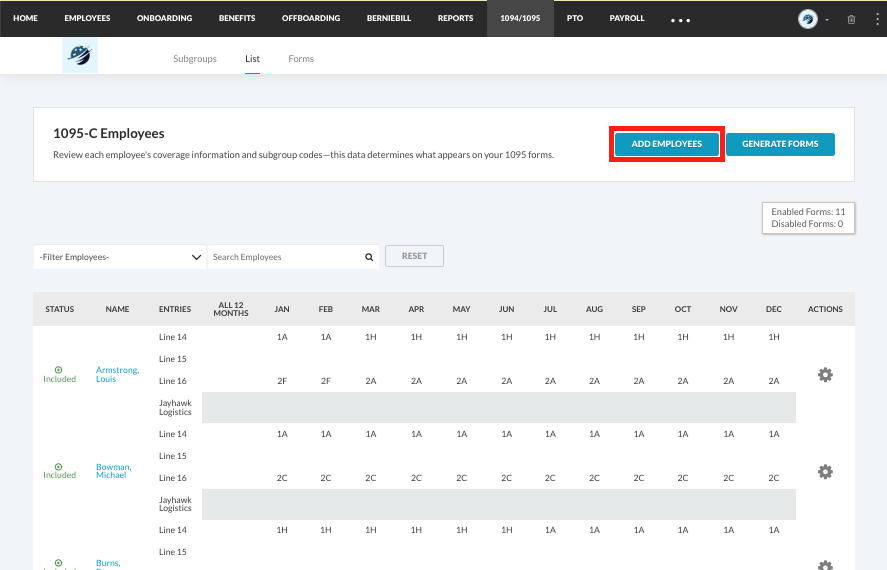Open Armstrong, Louis employee link
This screenshot has height=570, width=887.
click(x=117, y=375)
